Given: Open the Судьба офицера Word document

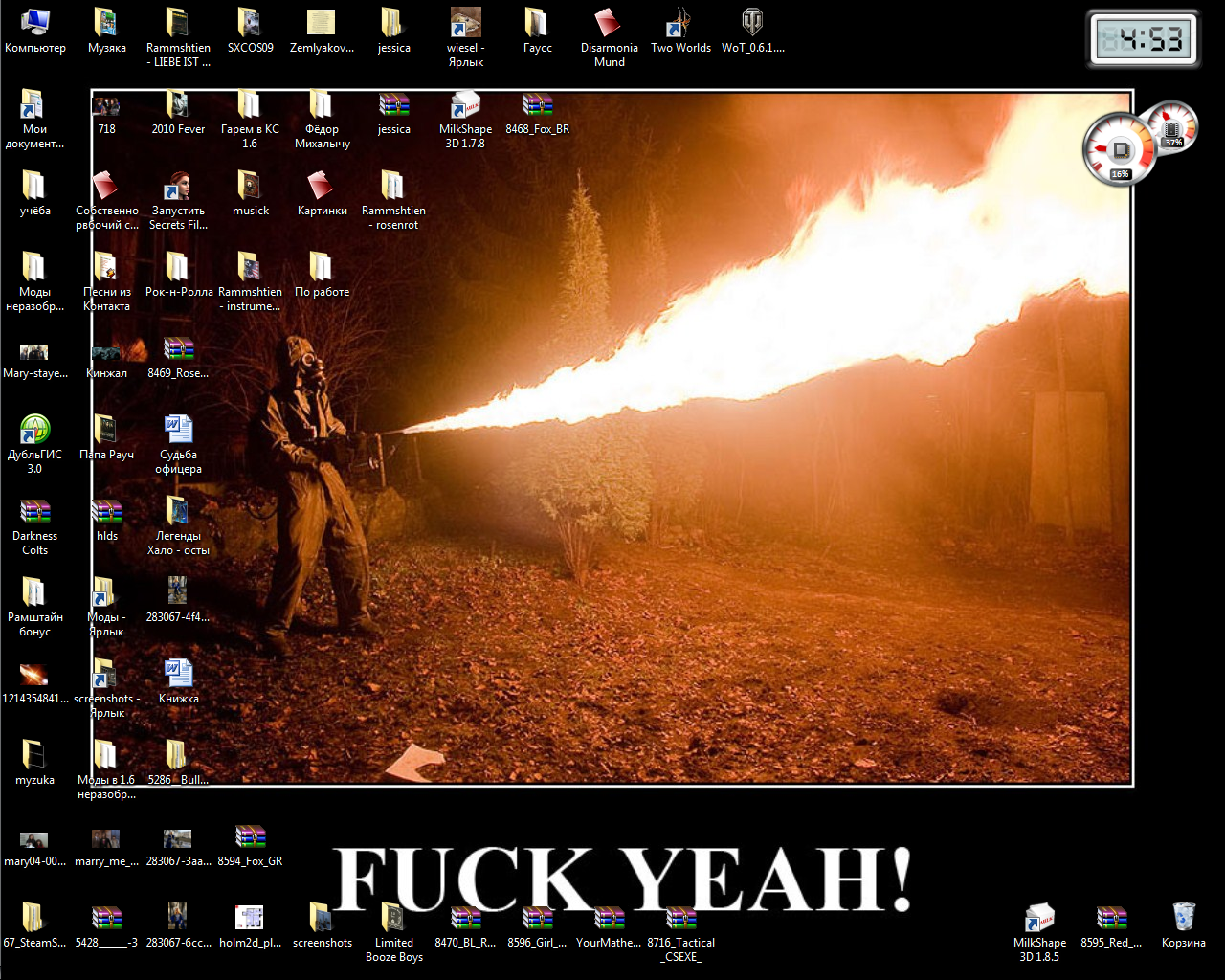Looking at the screenshot, I should (x=178, y=430).
